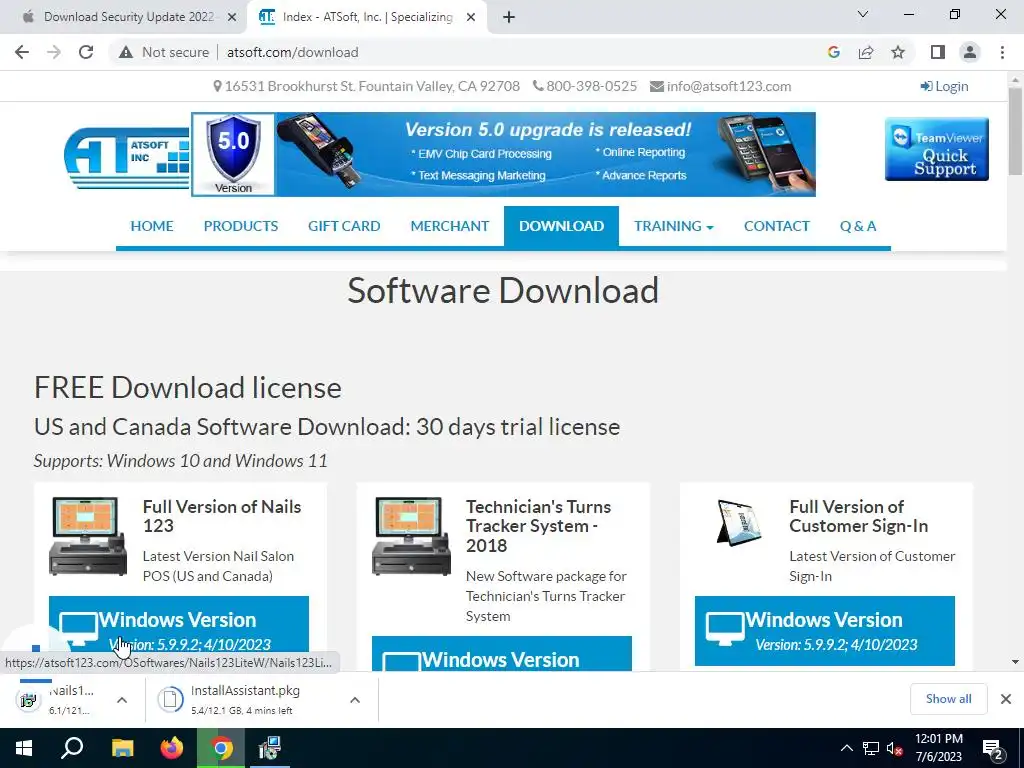Open the installer app in taskbar
Image resolution: width=1024 pixels, height=768 pixels.
coord(269,748)
